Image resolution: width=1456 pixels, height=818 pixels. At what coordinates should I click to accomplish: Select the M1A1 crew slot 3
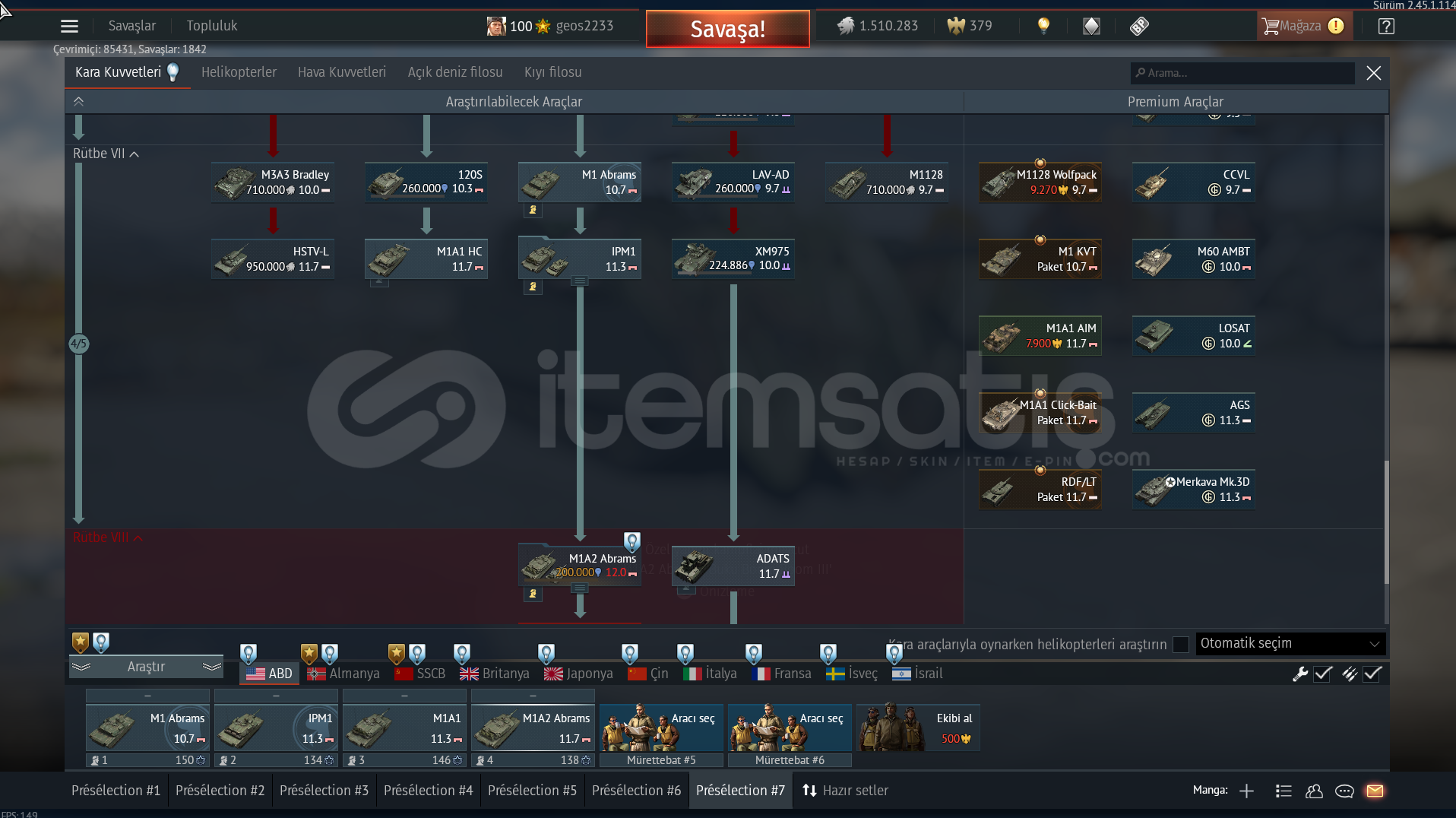coord(404,728)
